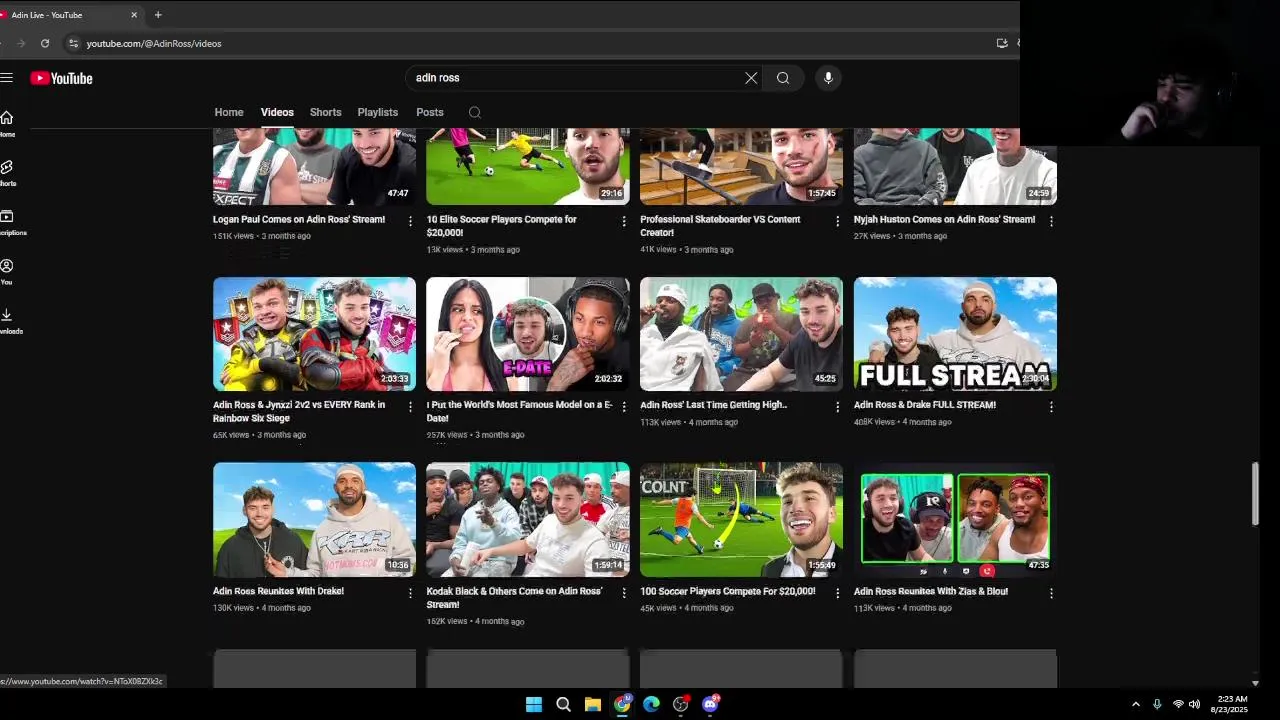Screen dimensions: 1280x720
Task: Open a new browser tab with plus
Action: pyautogui.click(x=158, y=15)
